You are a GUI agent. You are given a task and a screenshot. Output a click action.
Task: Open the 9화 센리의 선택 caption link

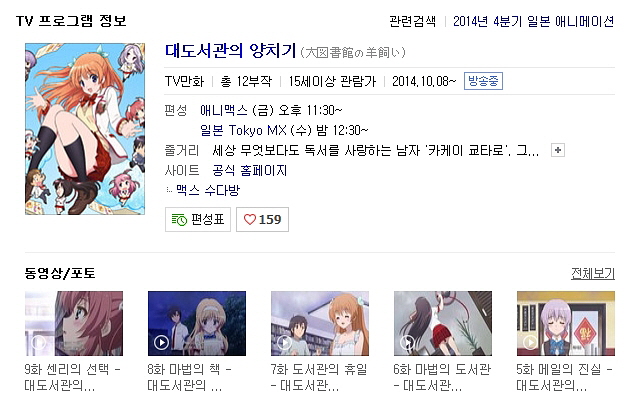(73, 377)
